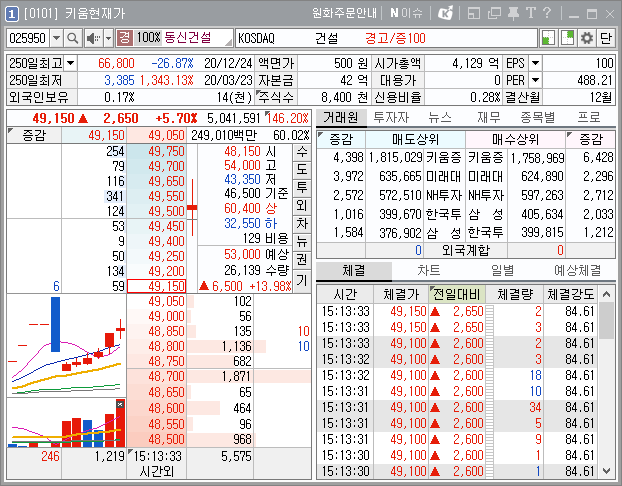Switch to 프로 tab
Viewport: 622px width, 486px height.
pos(589,117)
